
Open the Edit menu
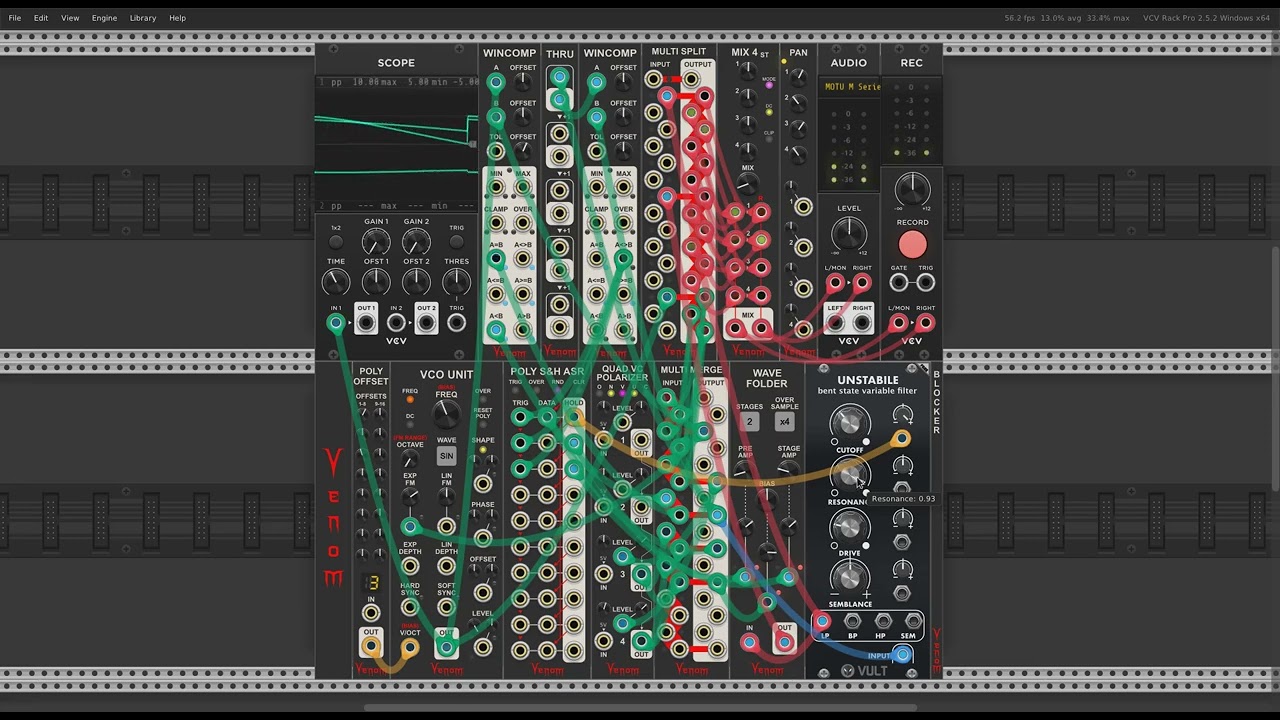point(41,18)
